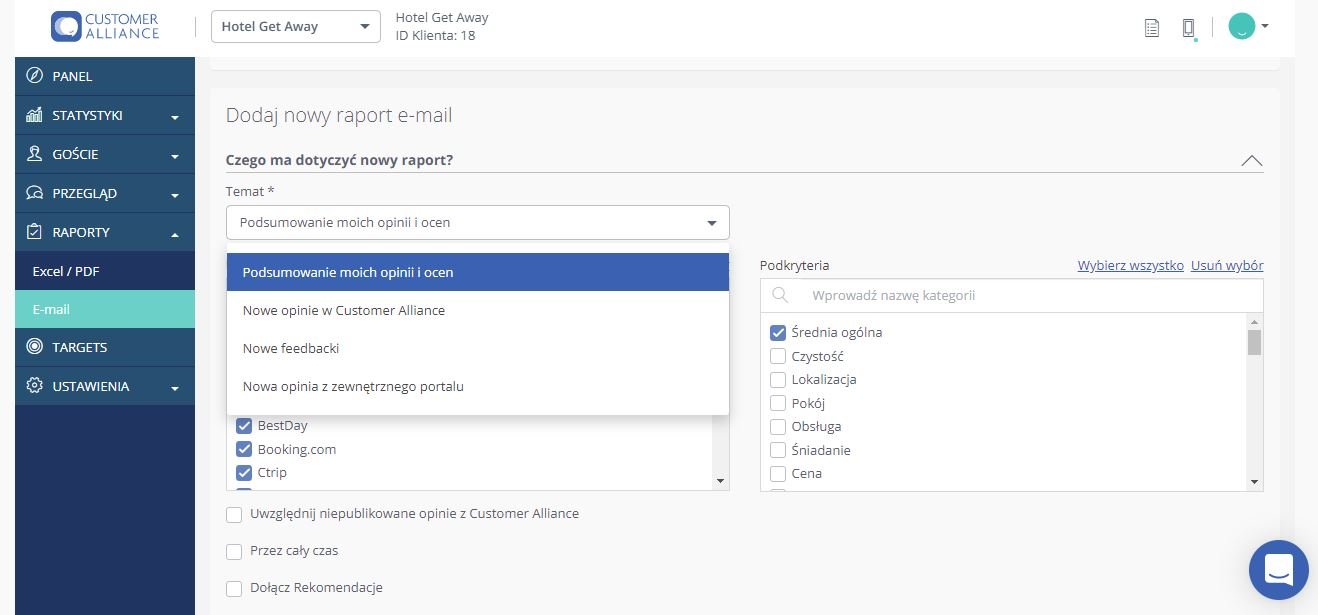Viewport: 1318px width, 615px height.
Task: Open the chat support bubble
Action: tap(1279, 570)
